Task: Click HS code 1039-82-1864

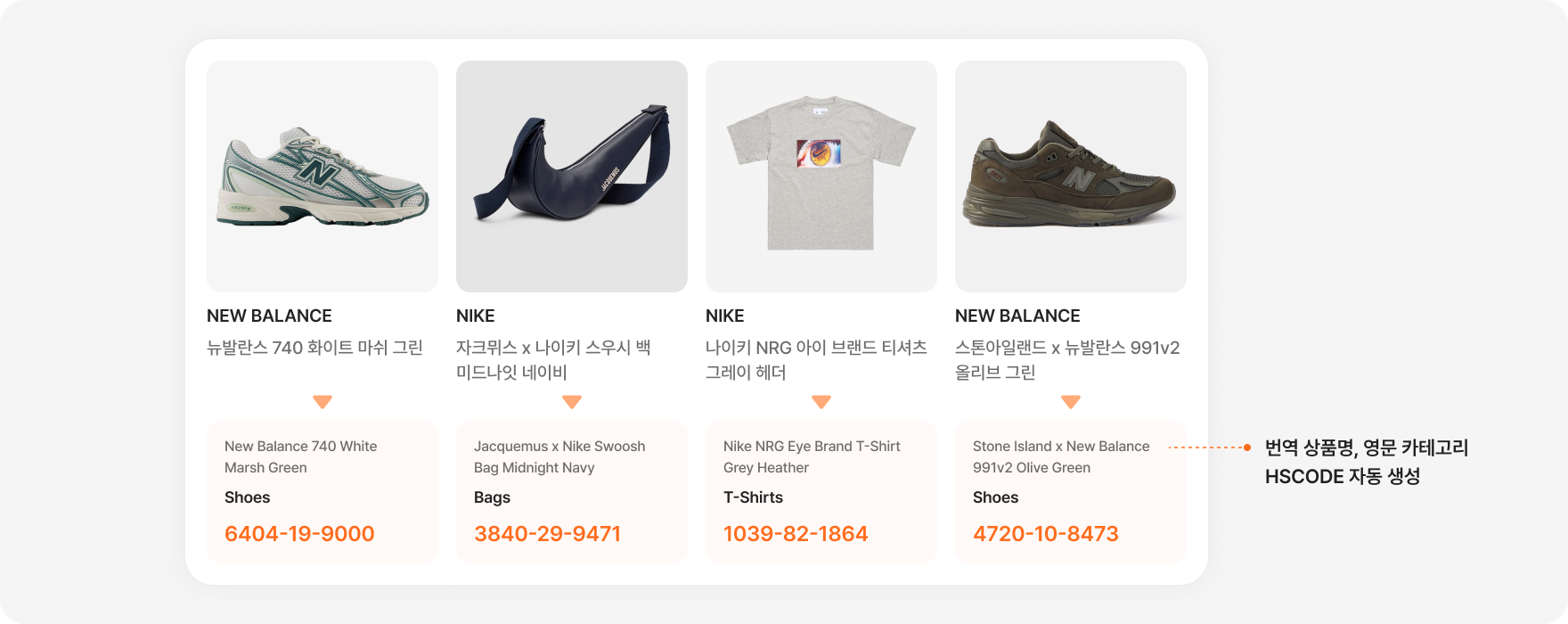Action: [x=796, y=534]
